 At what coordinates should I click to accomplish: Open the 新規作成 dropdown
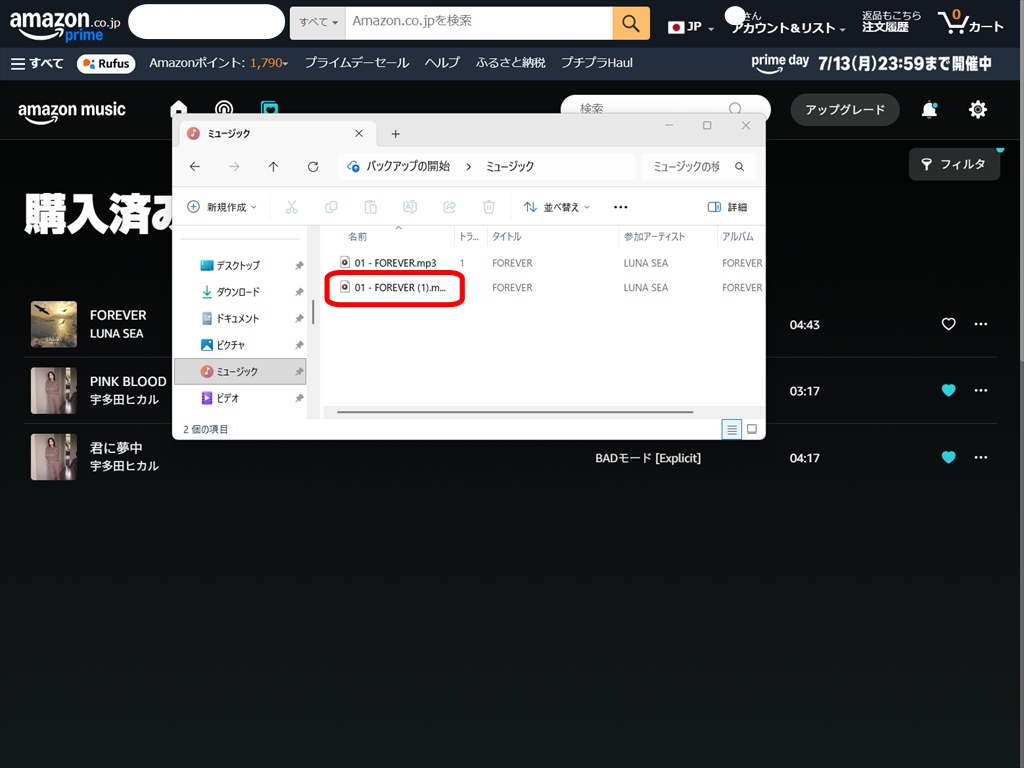pos(222,207)
